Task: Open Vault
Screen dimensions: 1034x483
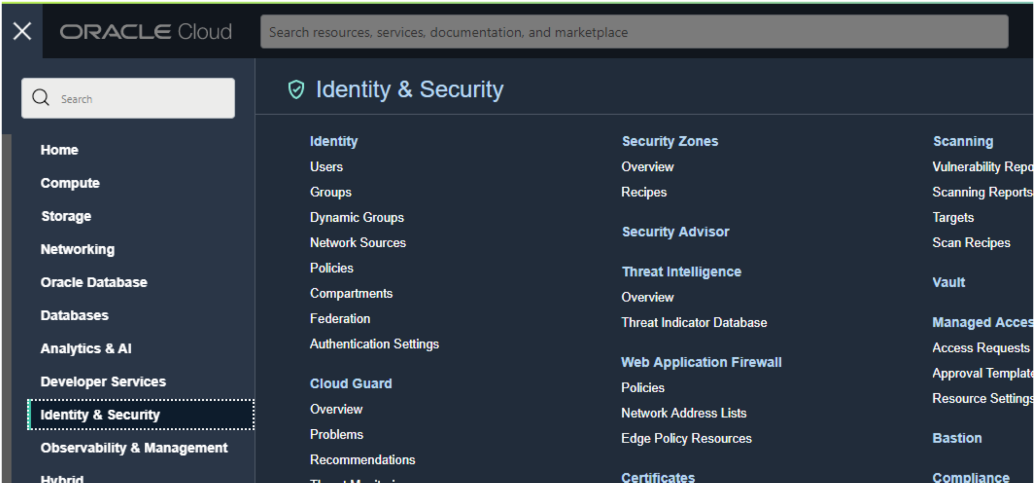Action: point(949,282)
